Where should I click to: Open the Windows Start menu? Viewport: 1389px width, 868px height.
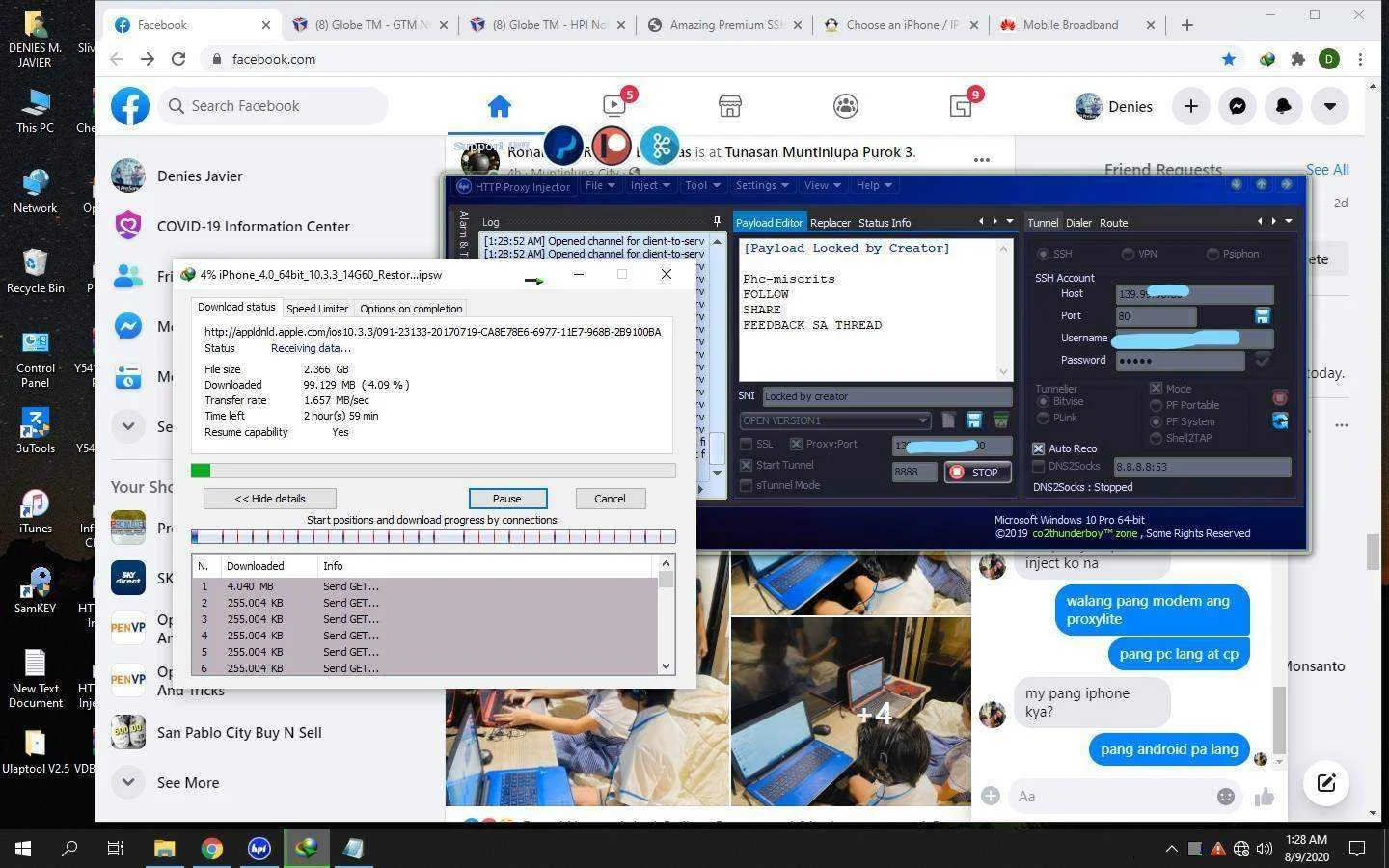pyautogui.click(x=23, y=849)
